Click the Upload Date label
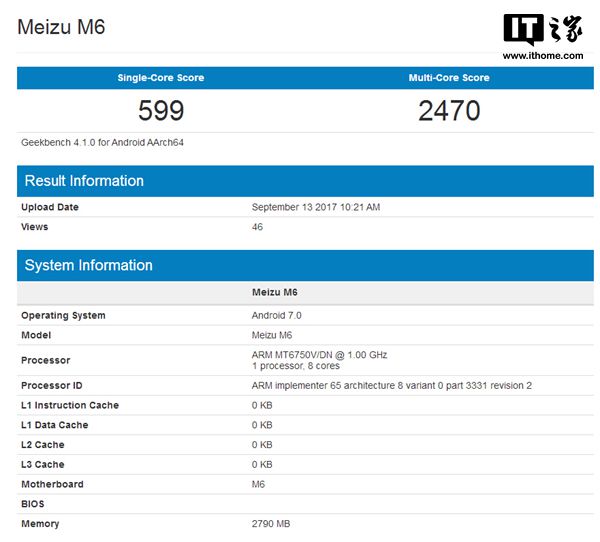This screenshot has height=542, width=600. (50, 207)
